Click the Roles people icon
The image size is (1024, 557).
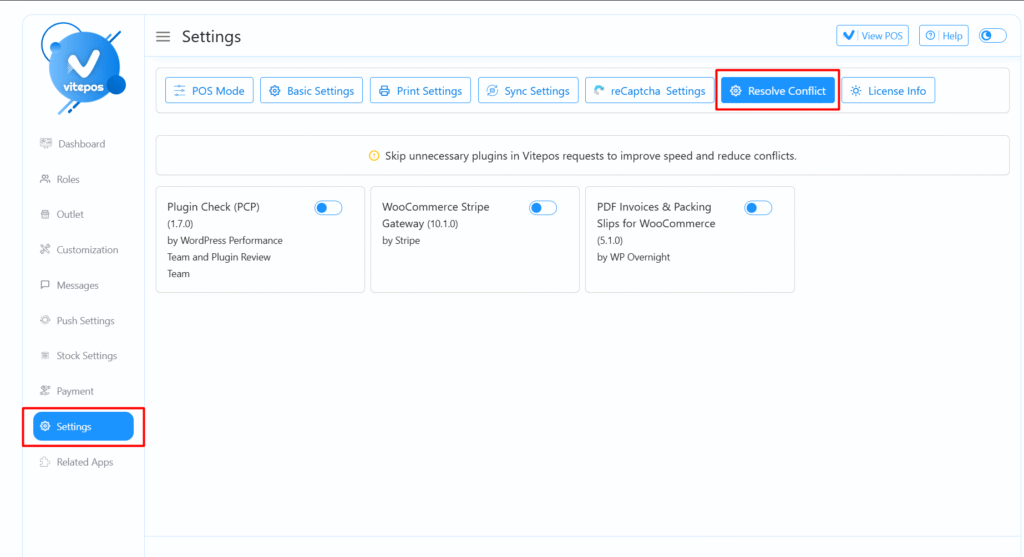(45, 179)
